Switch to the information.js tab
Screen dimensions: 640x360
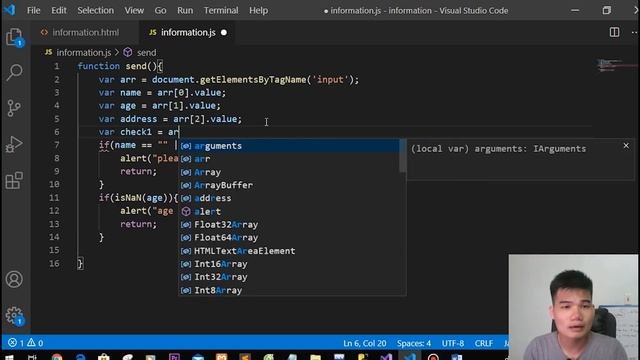click(188, 32)
